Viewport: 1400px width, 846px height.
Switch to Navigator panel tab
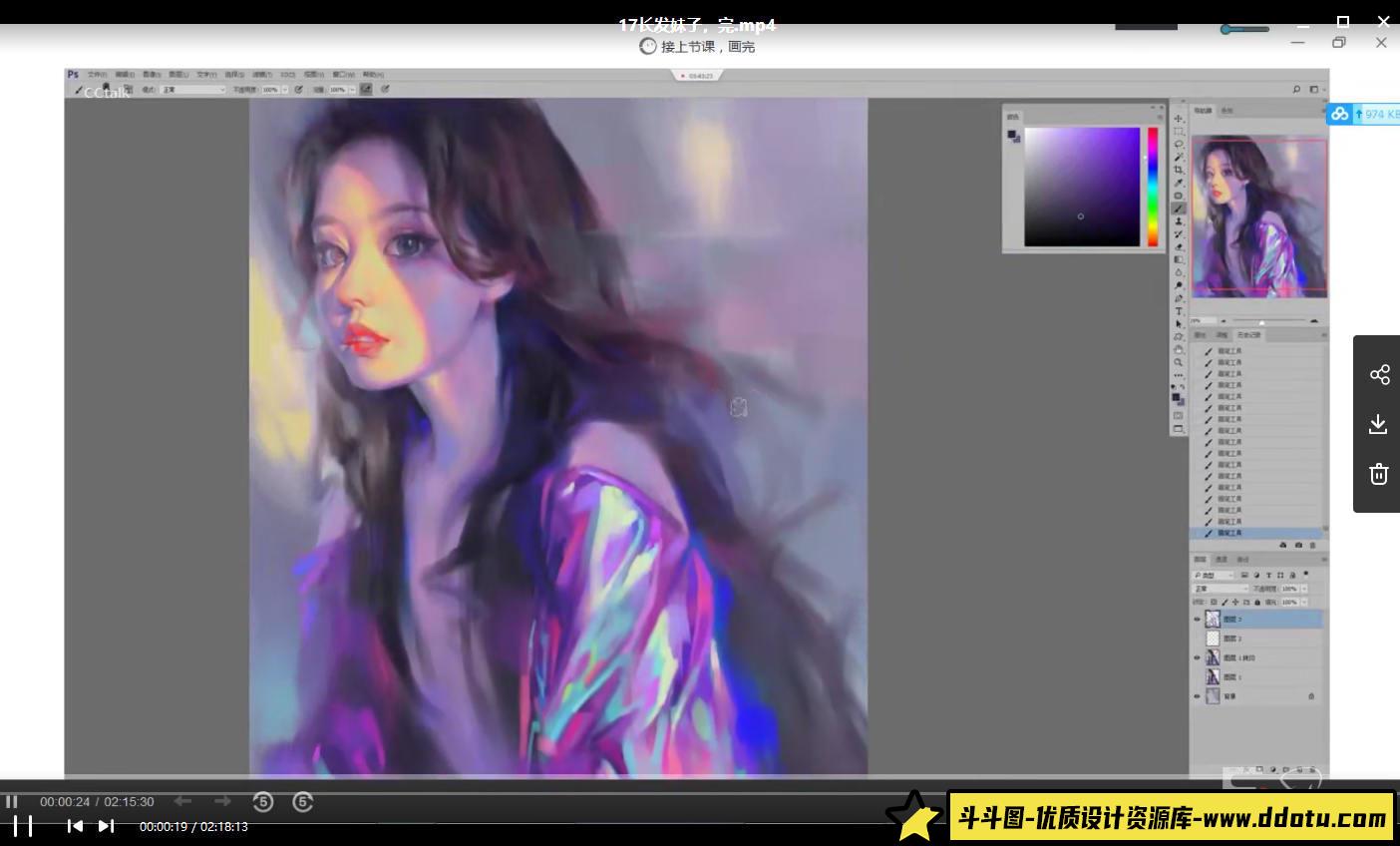1204,111
